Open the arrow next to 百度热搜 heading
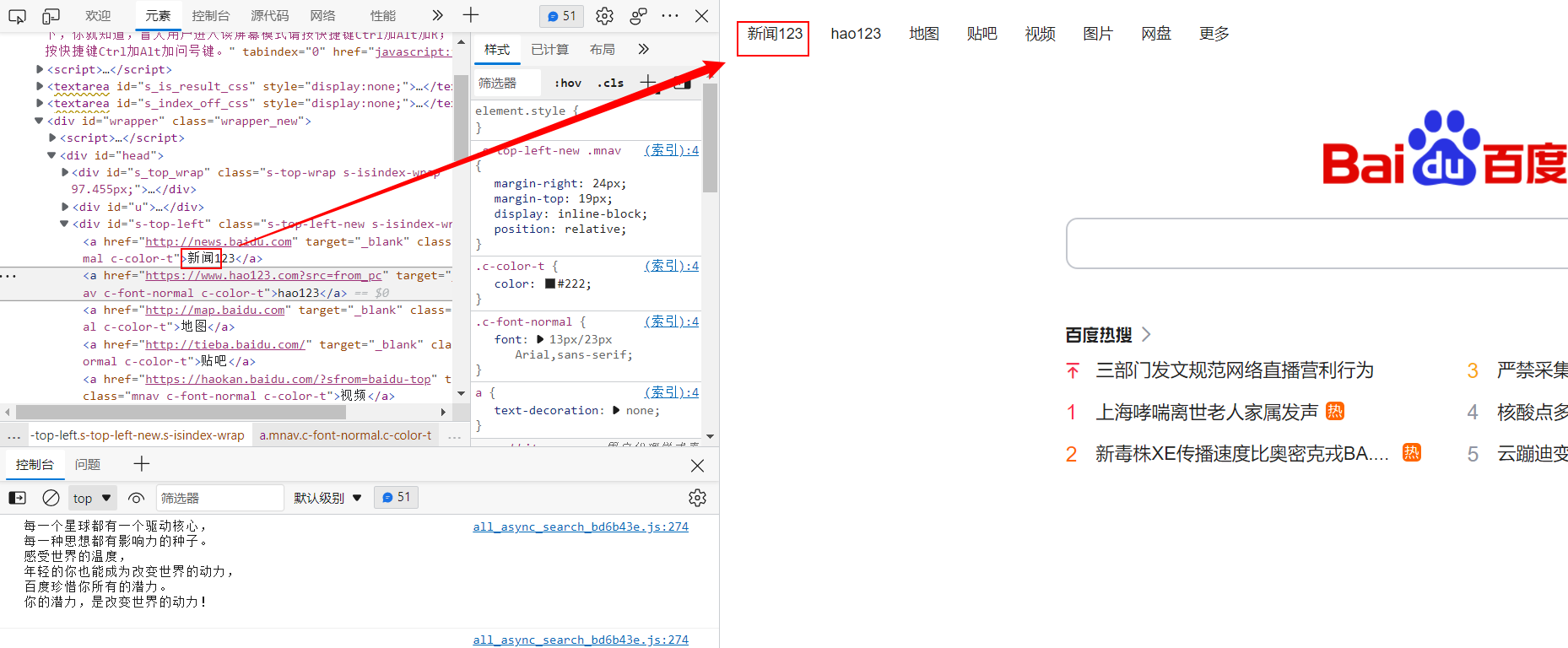The image size is (1568, 648). [1146, 335]
